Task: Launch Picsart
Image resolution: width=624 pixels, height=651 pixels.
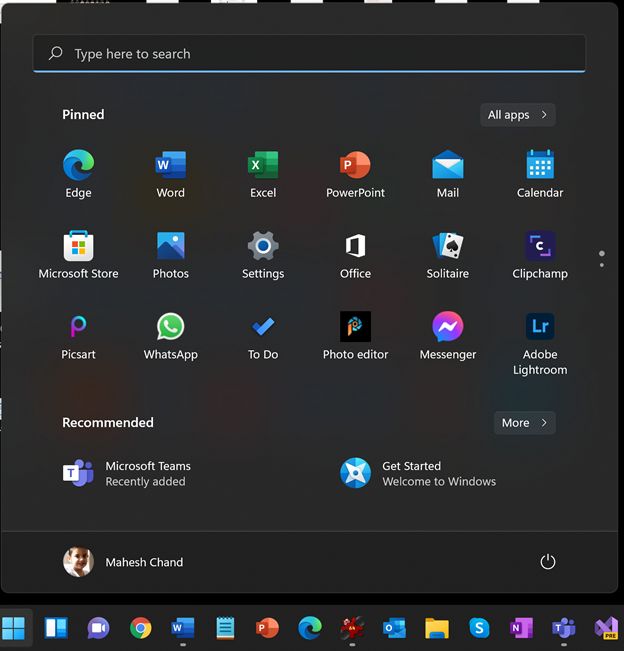Action: click(78, 336)
